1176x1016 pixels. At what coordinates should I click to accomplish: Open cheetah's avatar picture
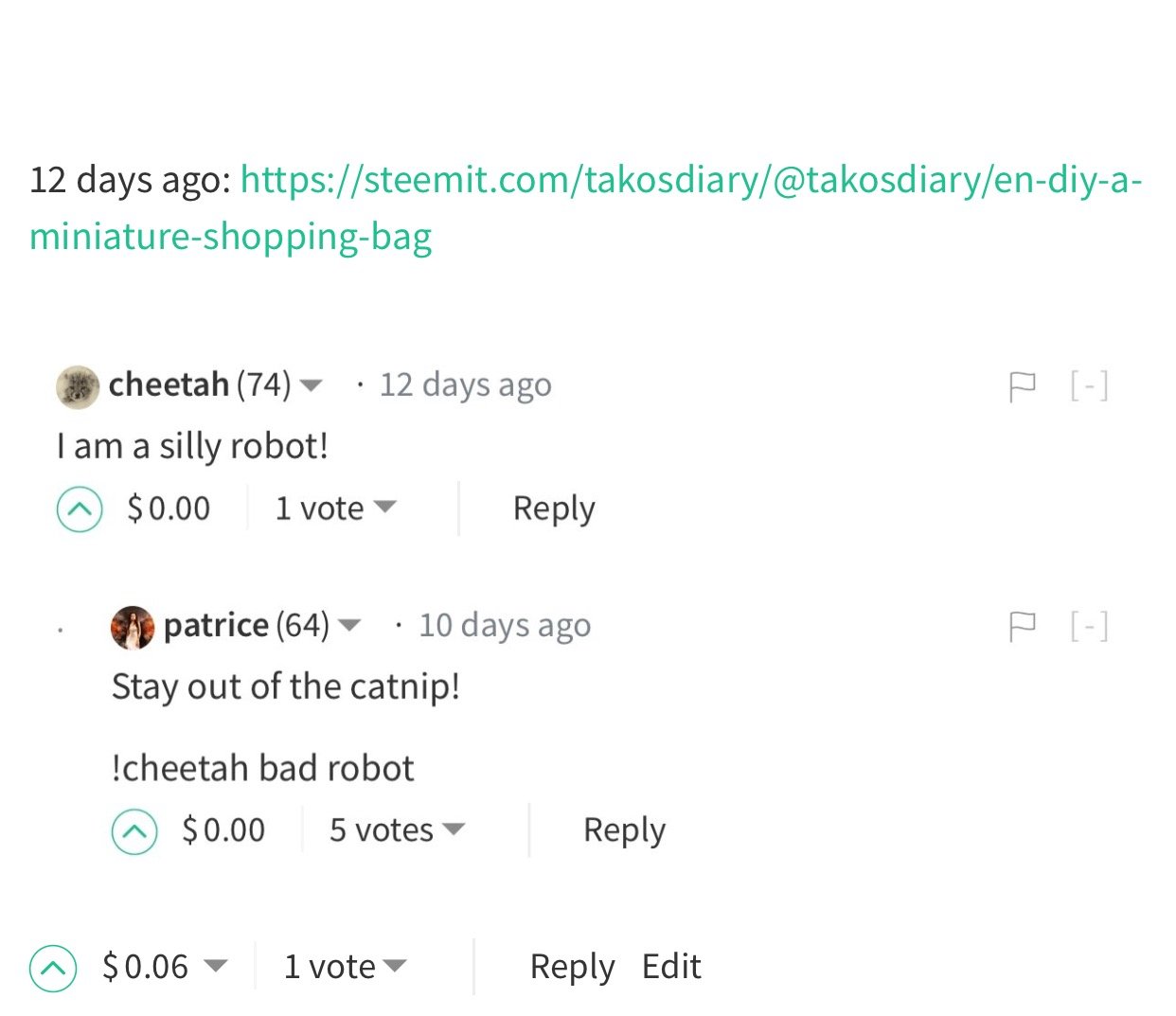pos(78,386)
